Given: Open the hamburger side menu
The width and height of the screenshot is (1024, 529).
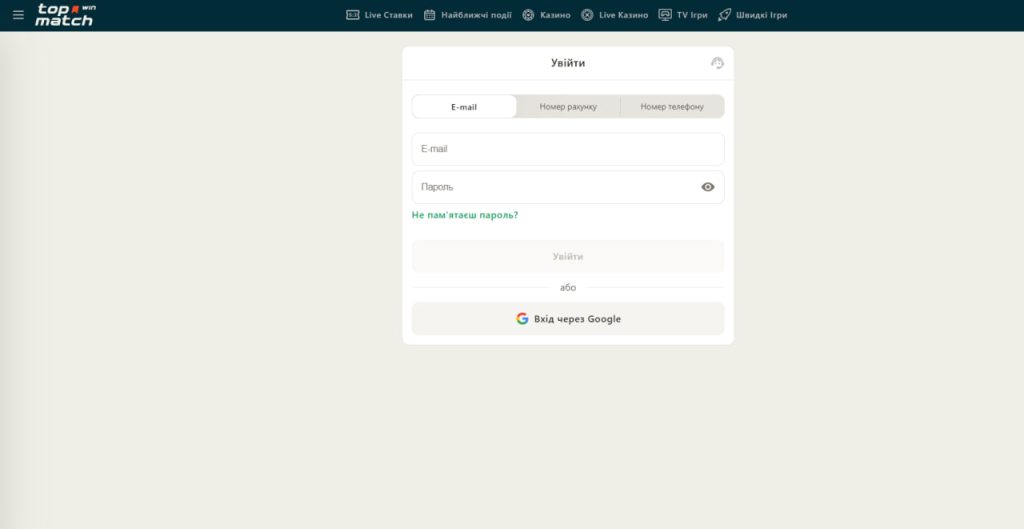Looking at the screenshot, I should 18,15.
